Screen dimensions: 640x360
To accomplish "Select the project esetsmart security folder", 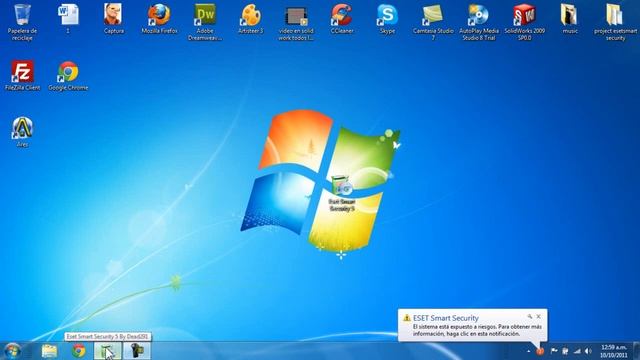I will (x=616, y=21).
